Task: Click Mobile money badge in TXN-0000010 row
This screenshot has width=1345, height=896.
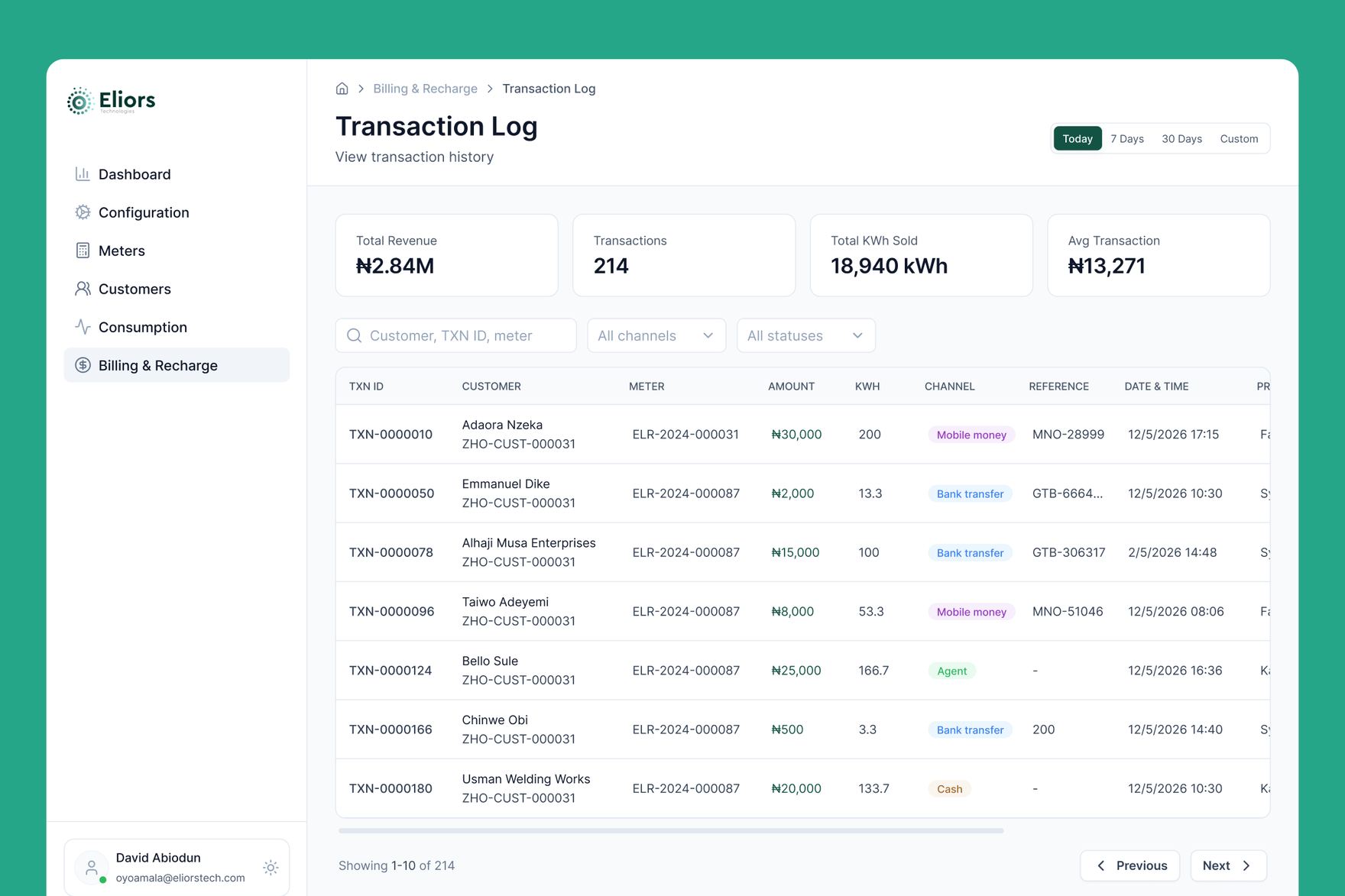Action: 971,435
